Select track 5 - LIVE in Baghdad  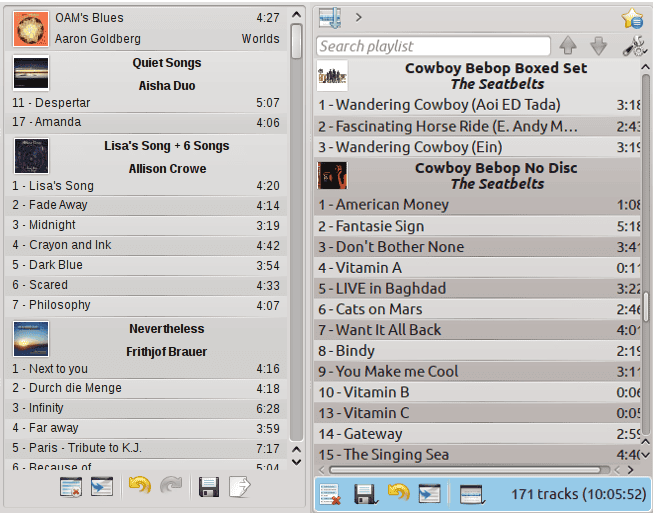[x=477, y=289]
